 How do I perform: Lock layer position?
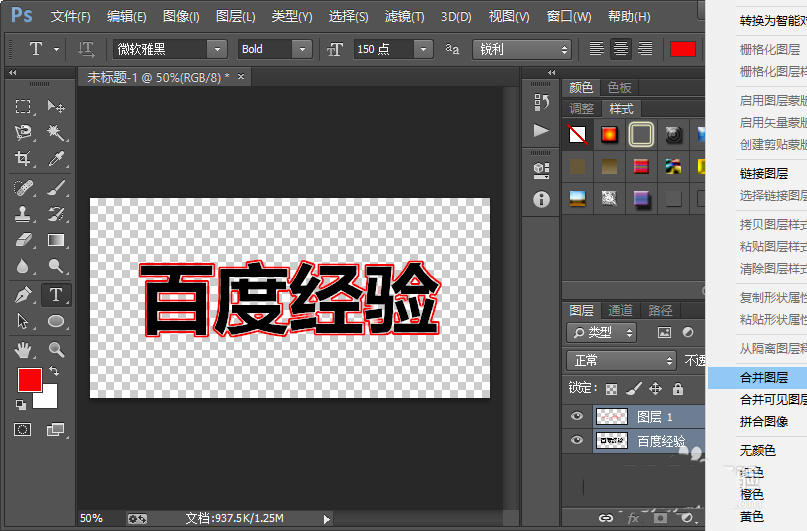(x=656, y=388)
